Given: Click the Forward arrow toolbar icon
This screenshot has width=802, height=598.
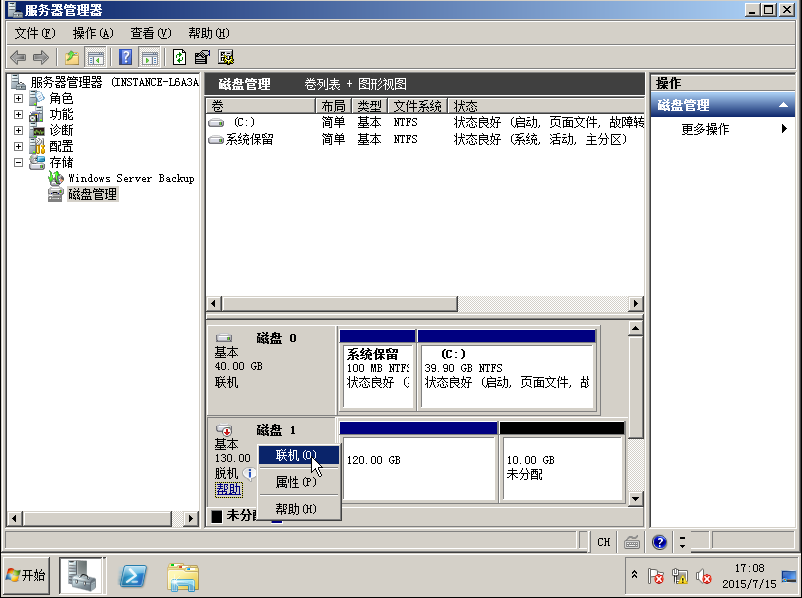Looking at the screenshot, I should 41,57.
